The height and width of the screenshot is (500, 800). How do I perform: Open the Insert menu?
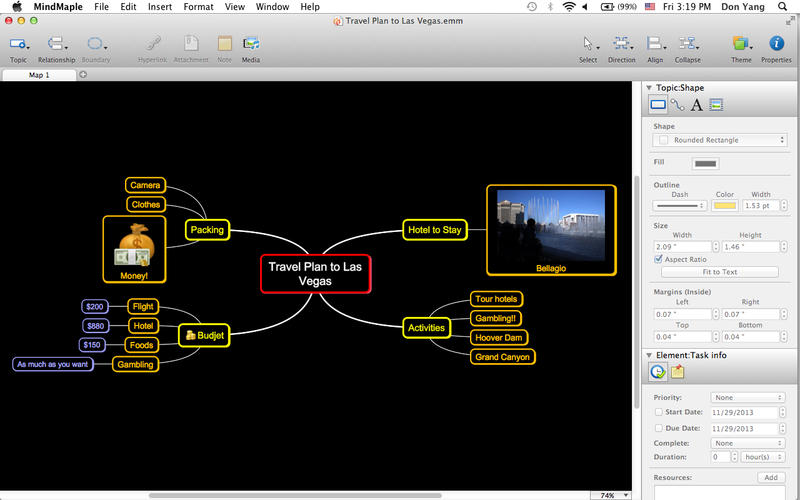click(x=159, y=6)
